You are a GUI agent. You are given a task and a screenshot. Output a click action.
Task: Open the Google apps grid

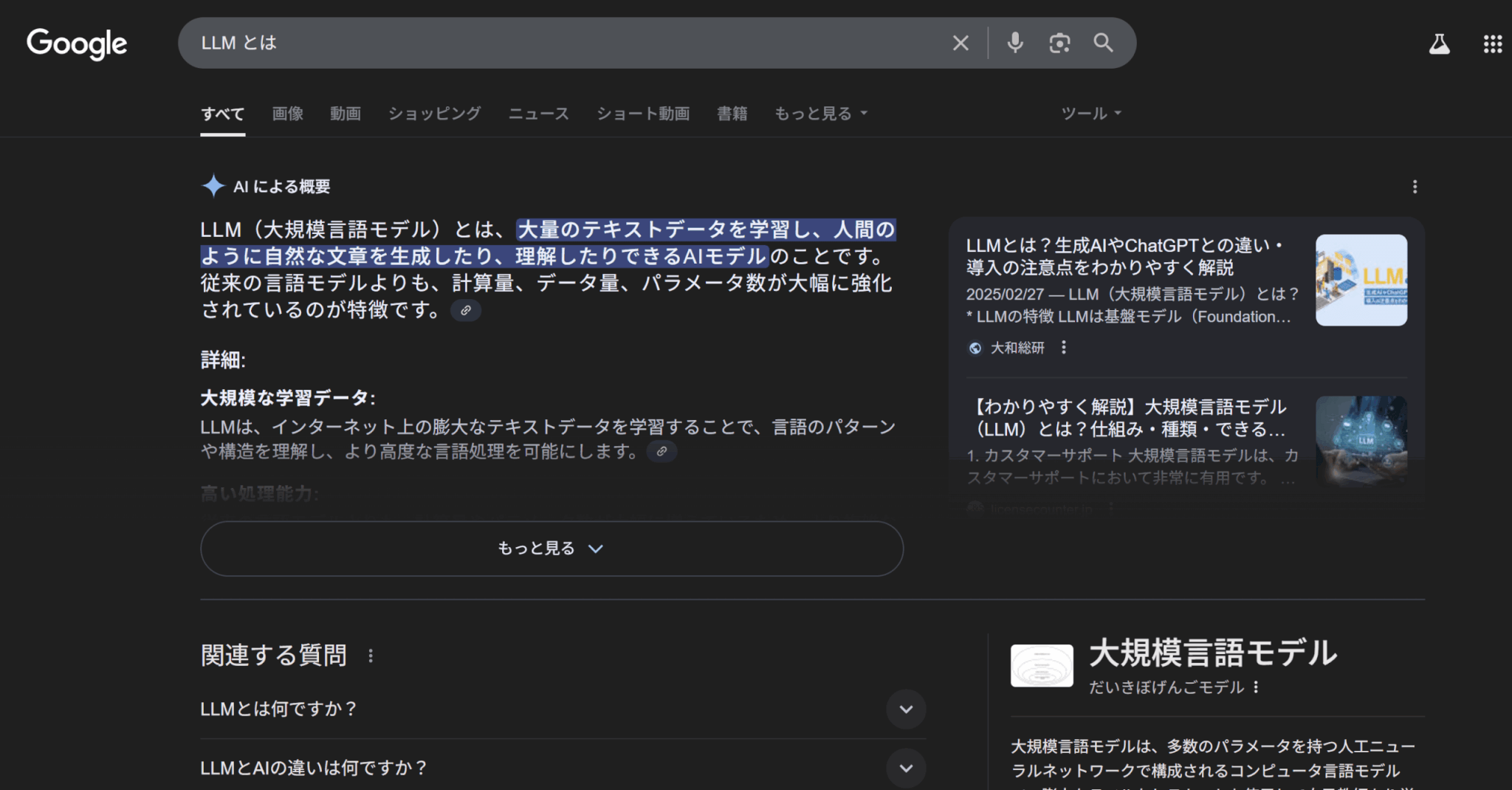(x=1492, y=44)
